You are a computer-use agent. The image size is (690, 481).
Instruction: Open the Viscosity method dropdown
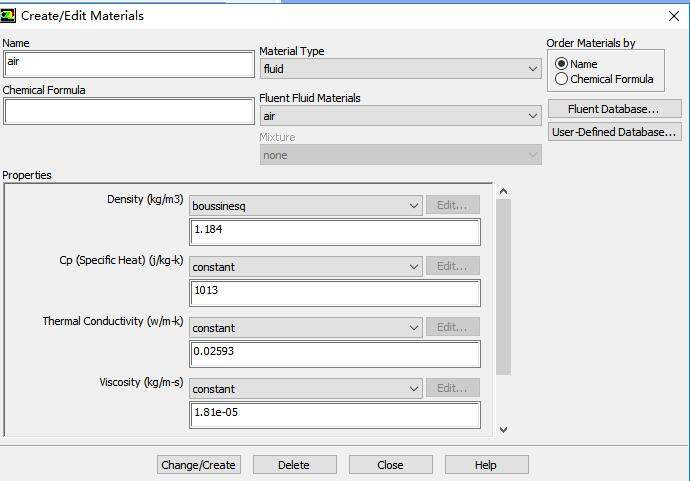click(x=305, y=389)
